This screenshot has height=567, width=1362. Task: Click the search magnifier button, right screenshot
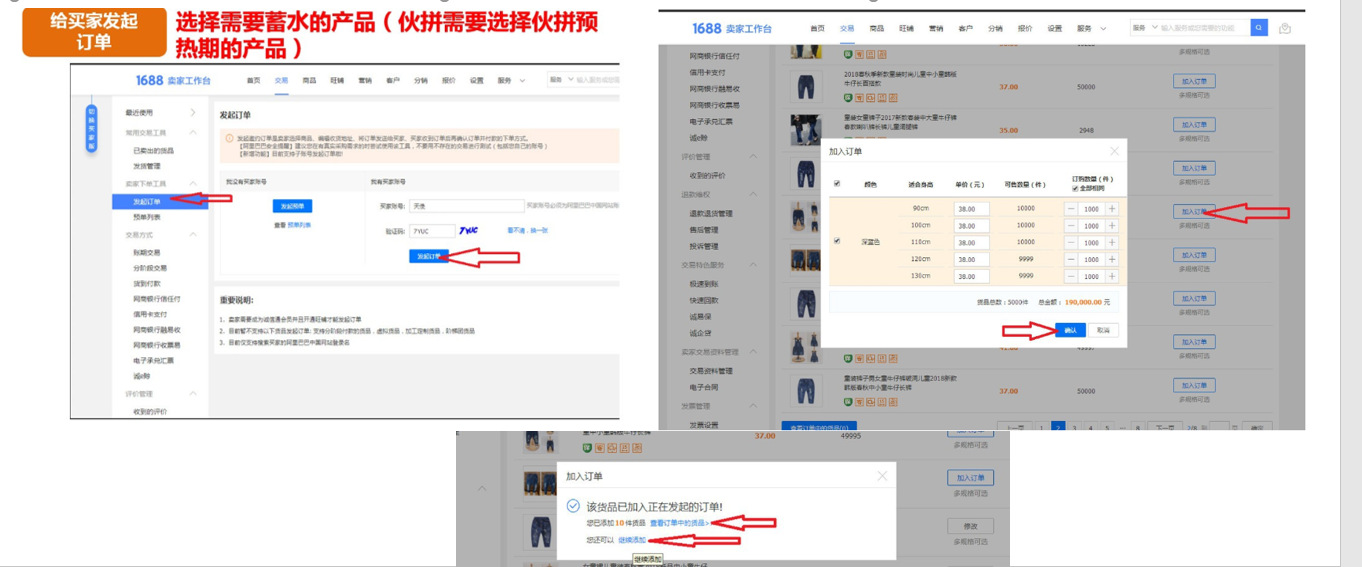pyautogui.click(x=1260, y=28)
